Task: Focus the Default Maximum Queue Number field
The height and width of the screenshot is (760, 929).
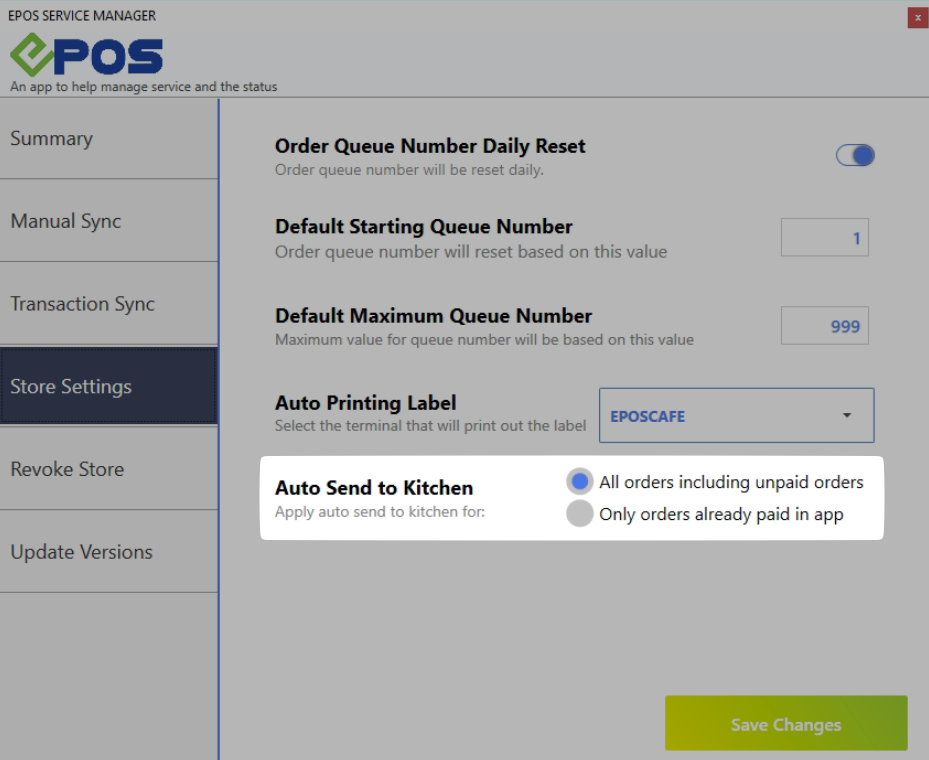Action: [x=824, y=327]
